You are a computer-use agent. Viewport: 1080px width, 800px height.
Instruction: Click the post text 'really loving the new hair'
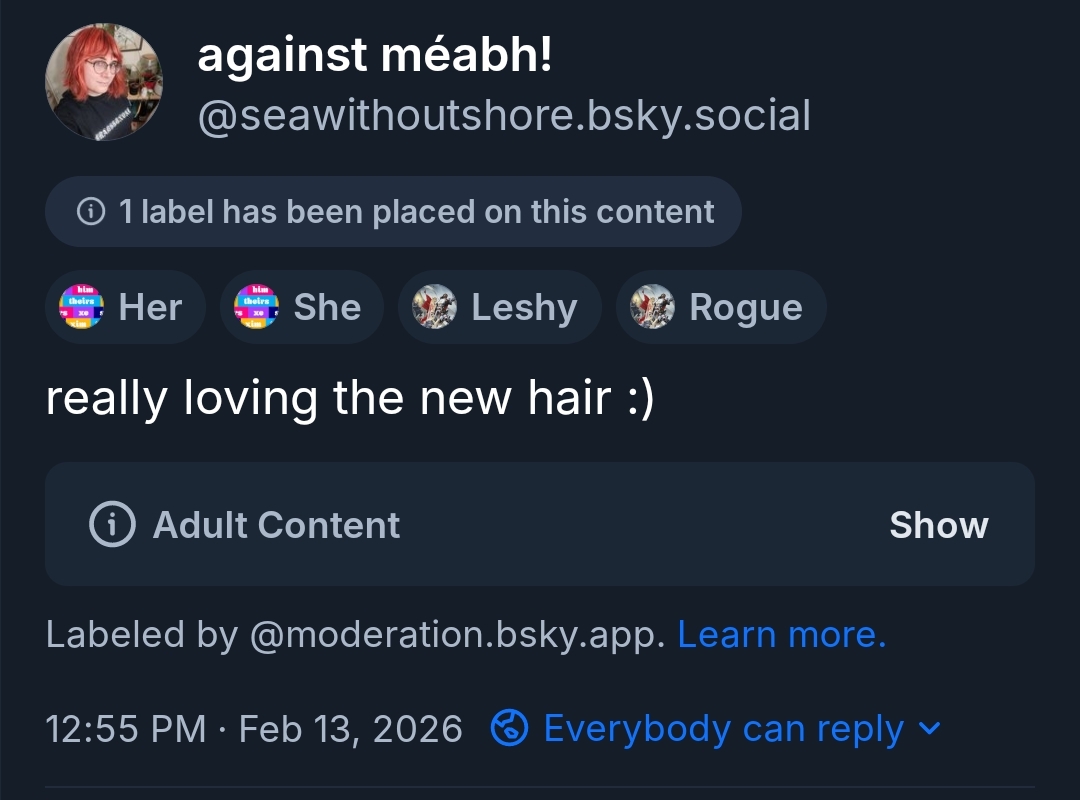coord(350,398)
